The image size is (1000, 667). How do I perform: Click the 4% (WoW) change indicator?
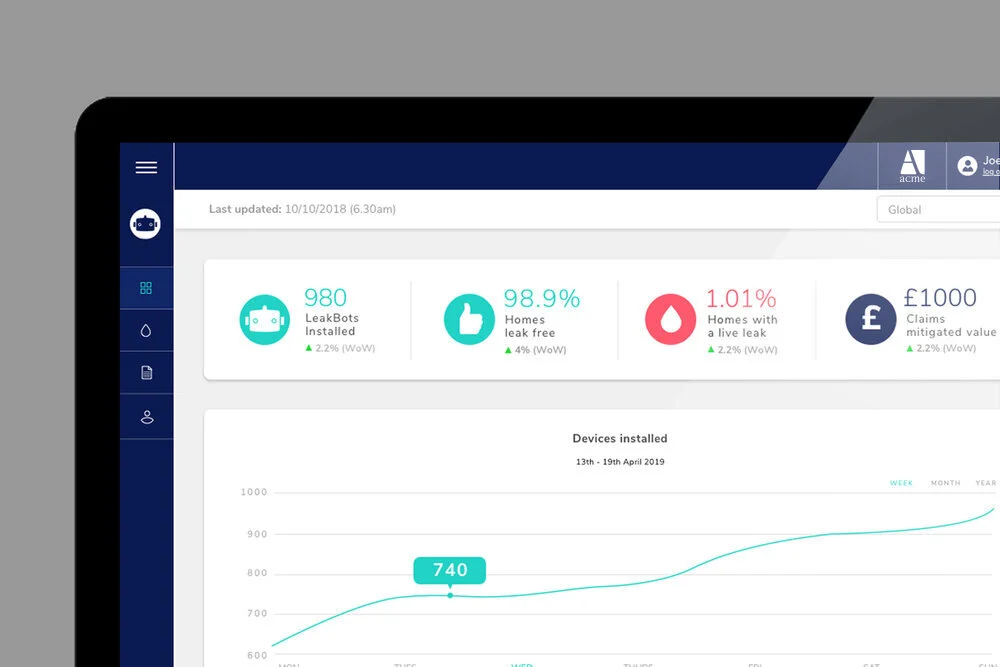point(535,350)
